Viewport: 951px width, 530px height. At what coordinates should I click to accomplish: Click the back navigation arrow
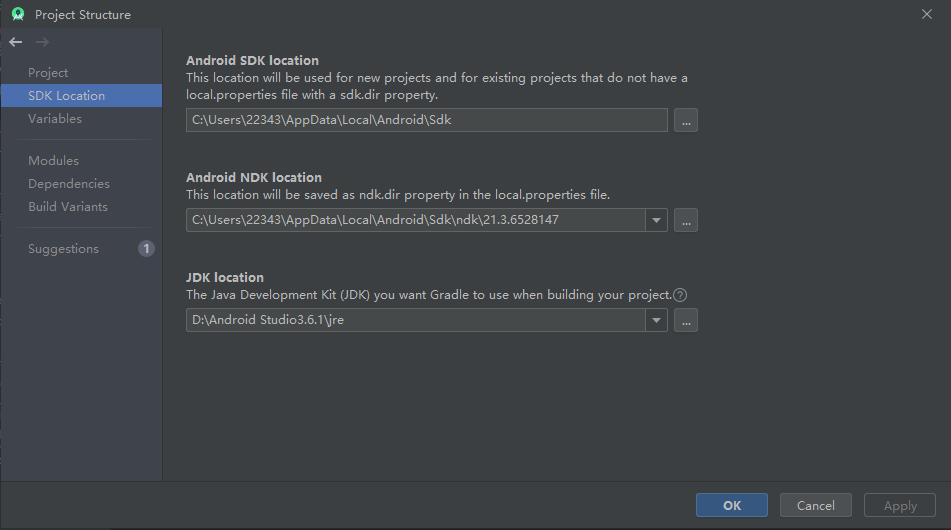pyautogui.click(x=16, y=42)
